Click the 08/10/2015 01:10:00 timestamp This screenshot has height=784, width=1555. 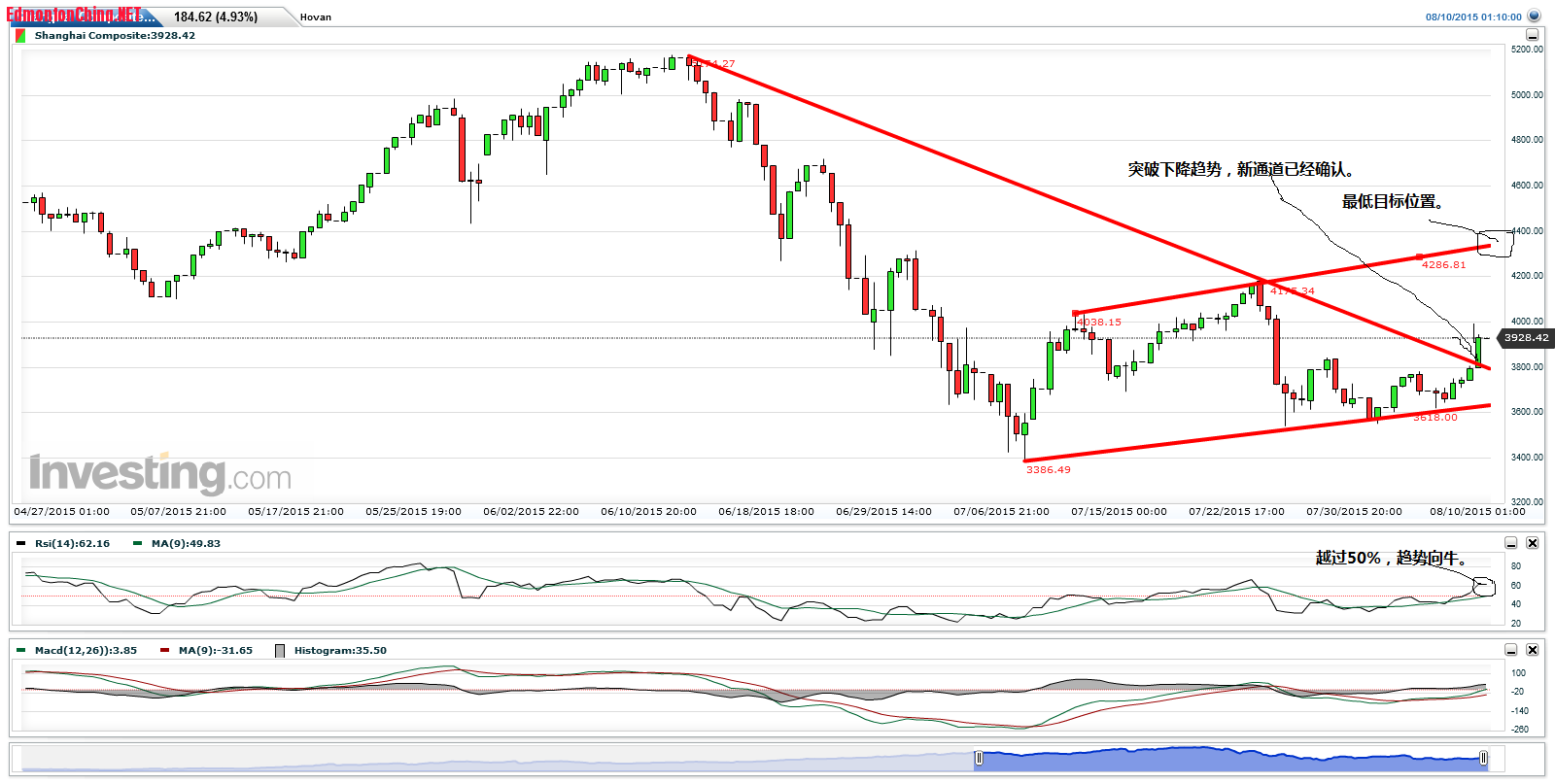click(x=1472, y=17)
